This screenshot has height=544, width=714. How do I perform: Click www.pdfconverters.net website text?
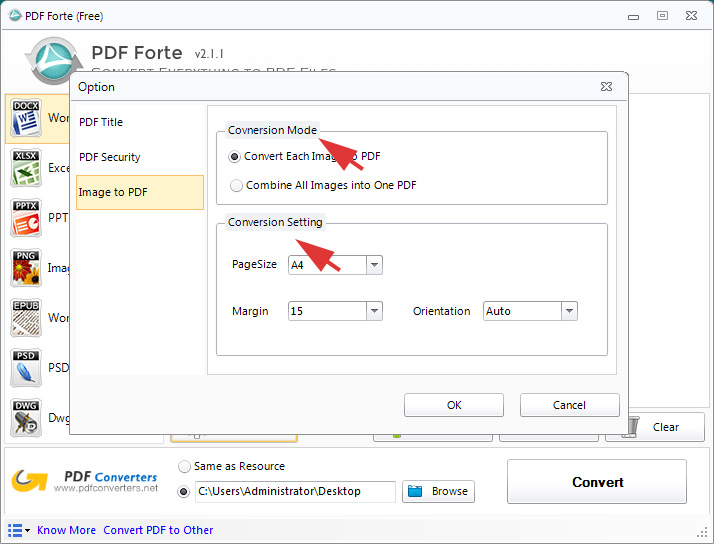click(106, 488)
